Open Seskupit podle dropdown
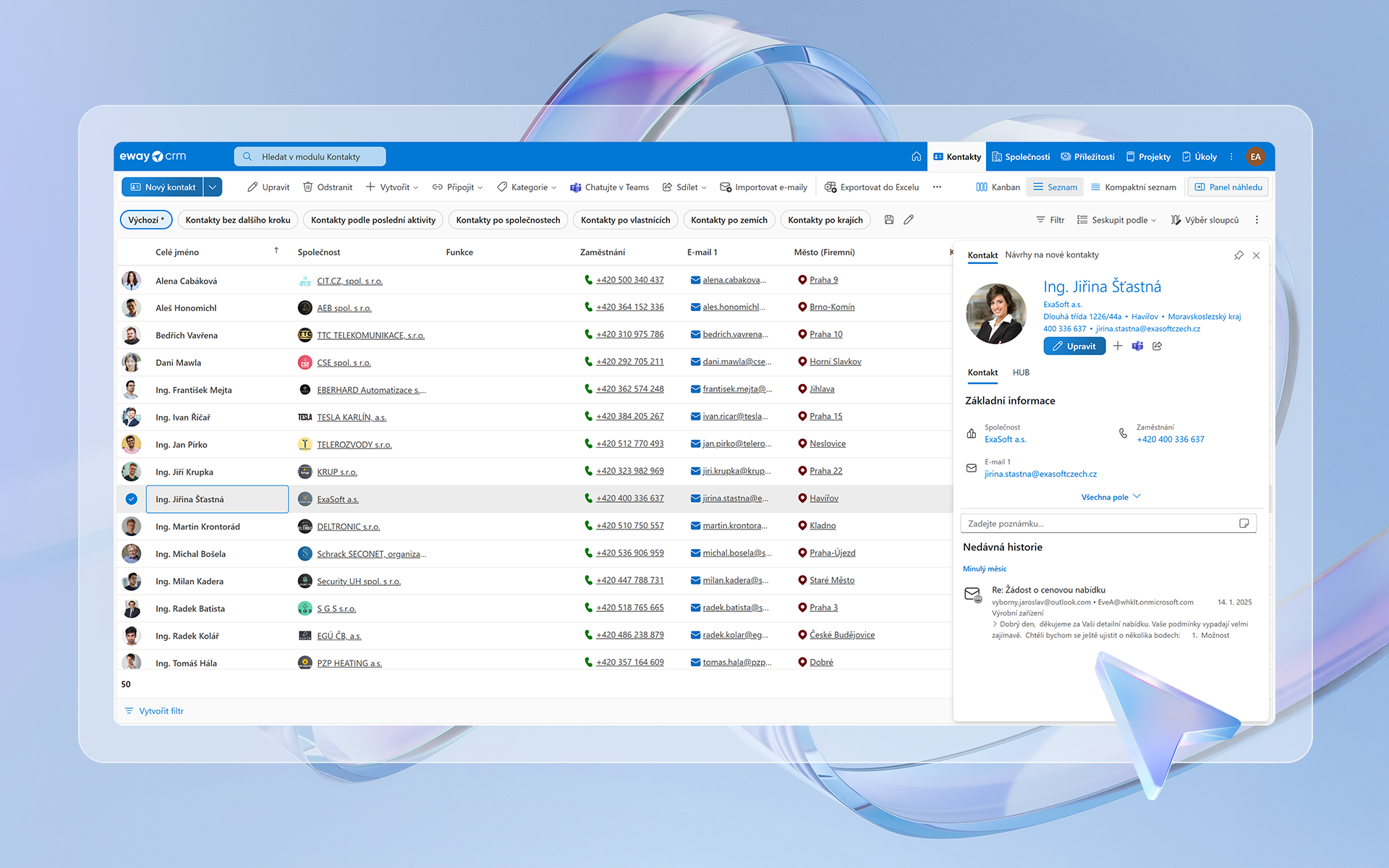The height and width of the screenshot is (868, 1389). 1116,220
